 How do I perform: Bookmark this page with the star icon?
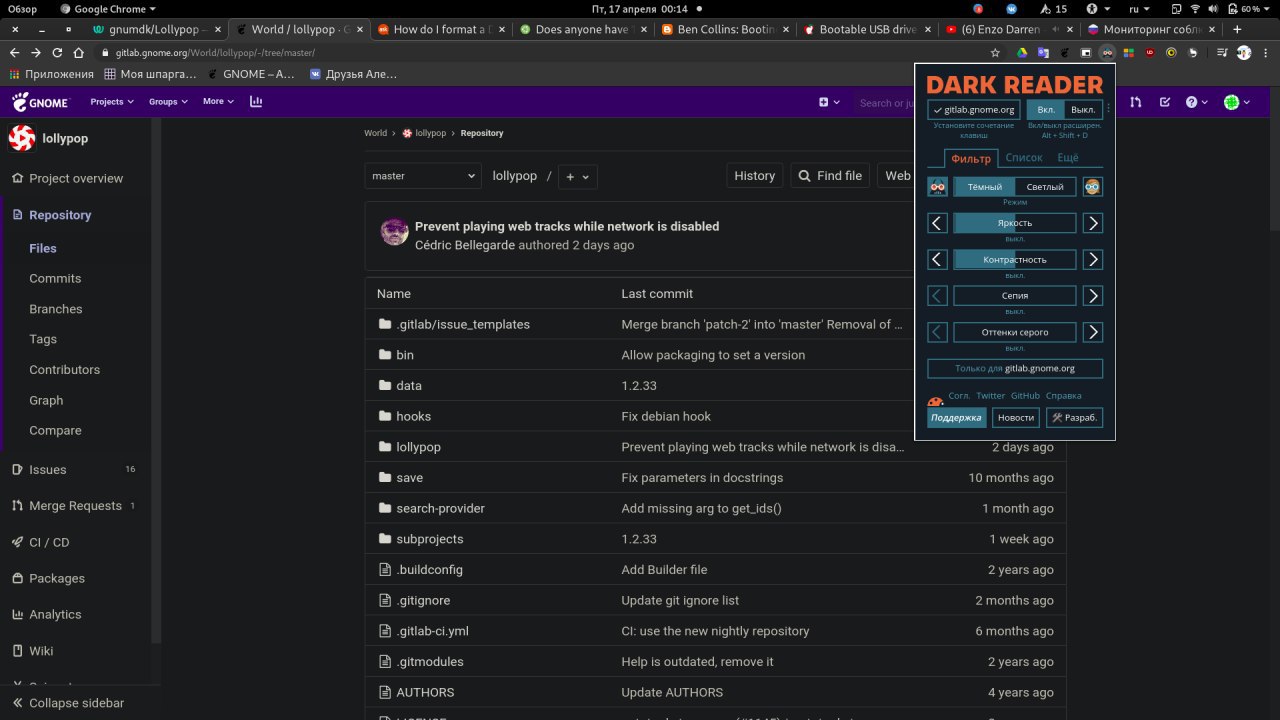[995, 52]
